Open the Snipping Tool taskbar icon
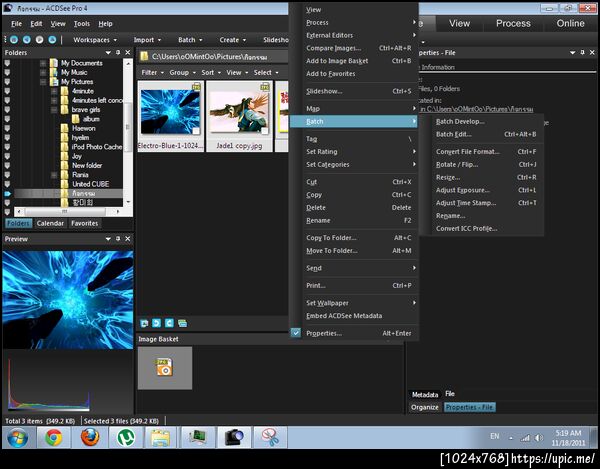The height and width of the screenshot is (469, 600). (x=270, y=438)
